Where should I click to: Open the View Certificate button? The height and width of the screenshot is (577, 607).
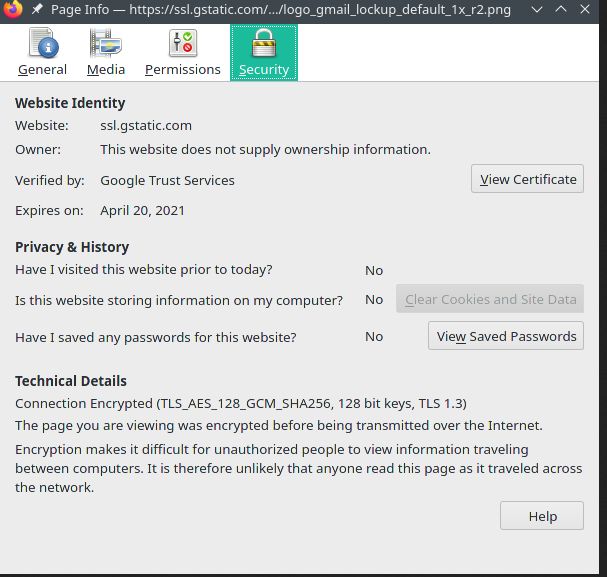click(527, 179)
